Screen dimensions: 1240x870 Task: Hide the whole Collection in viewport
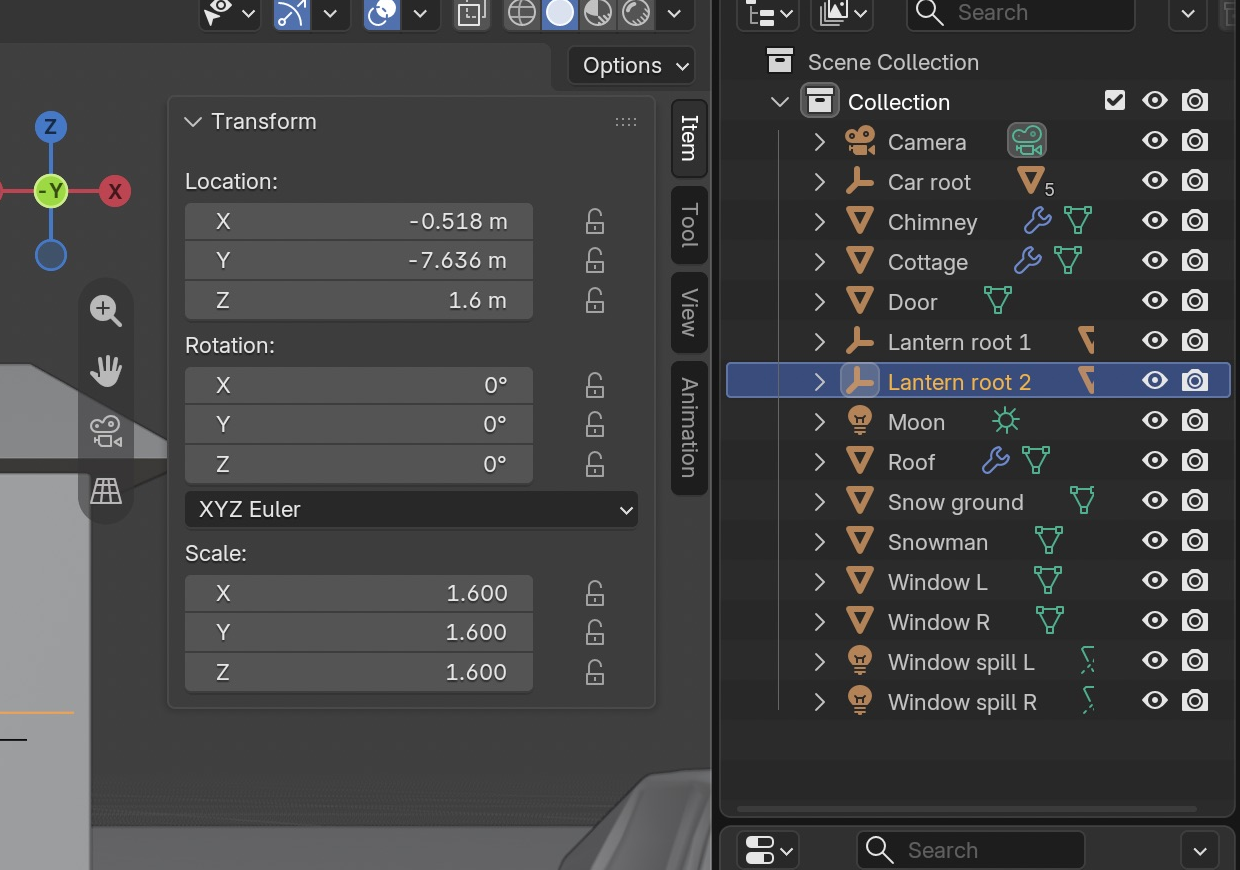[x=1155, y=100]
